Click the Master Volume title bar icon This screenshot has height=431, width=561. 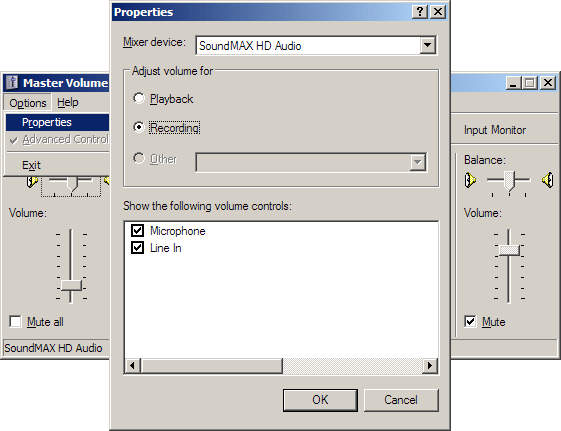point(12,82)
